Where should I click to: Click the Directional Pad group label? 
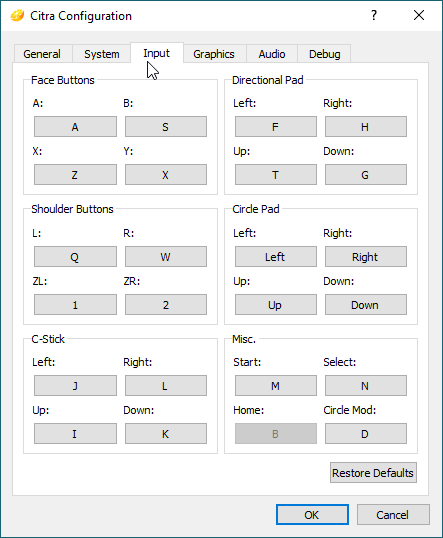pyautogui.click(x=268, y=80)
